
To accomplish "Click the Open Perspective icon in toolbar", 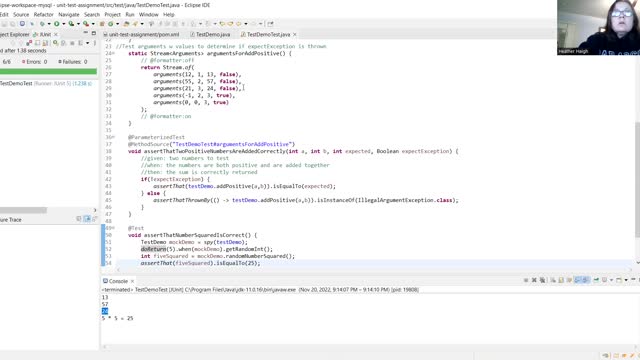I will point(270,24).
